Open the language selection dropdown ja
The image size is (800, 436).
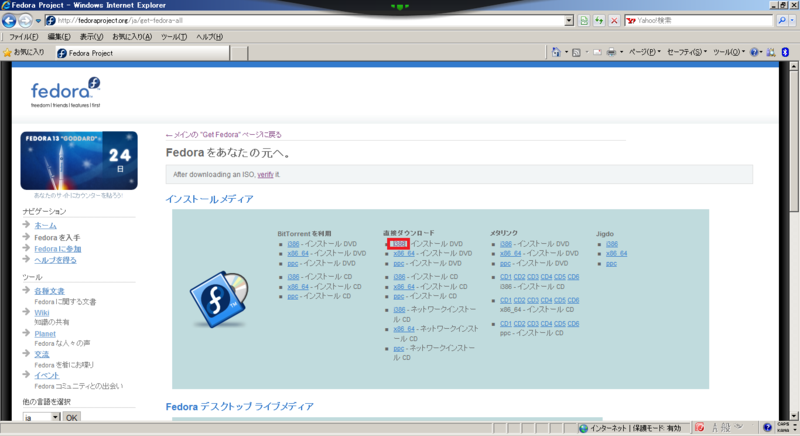tap(41, 418)
